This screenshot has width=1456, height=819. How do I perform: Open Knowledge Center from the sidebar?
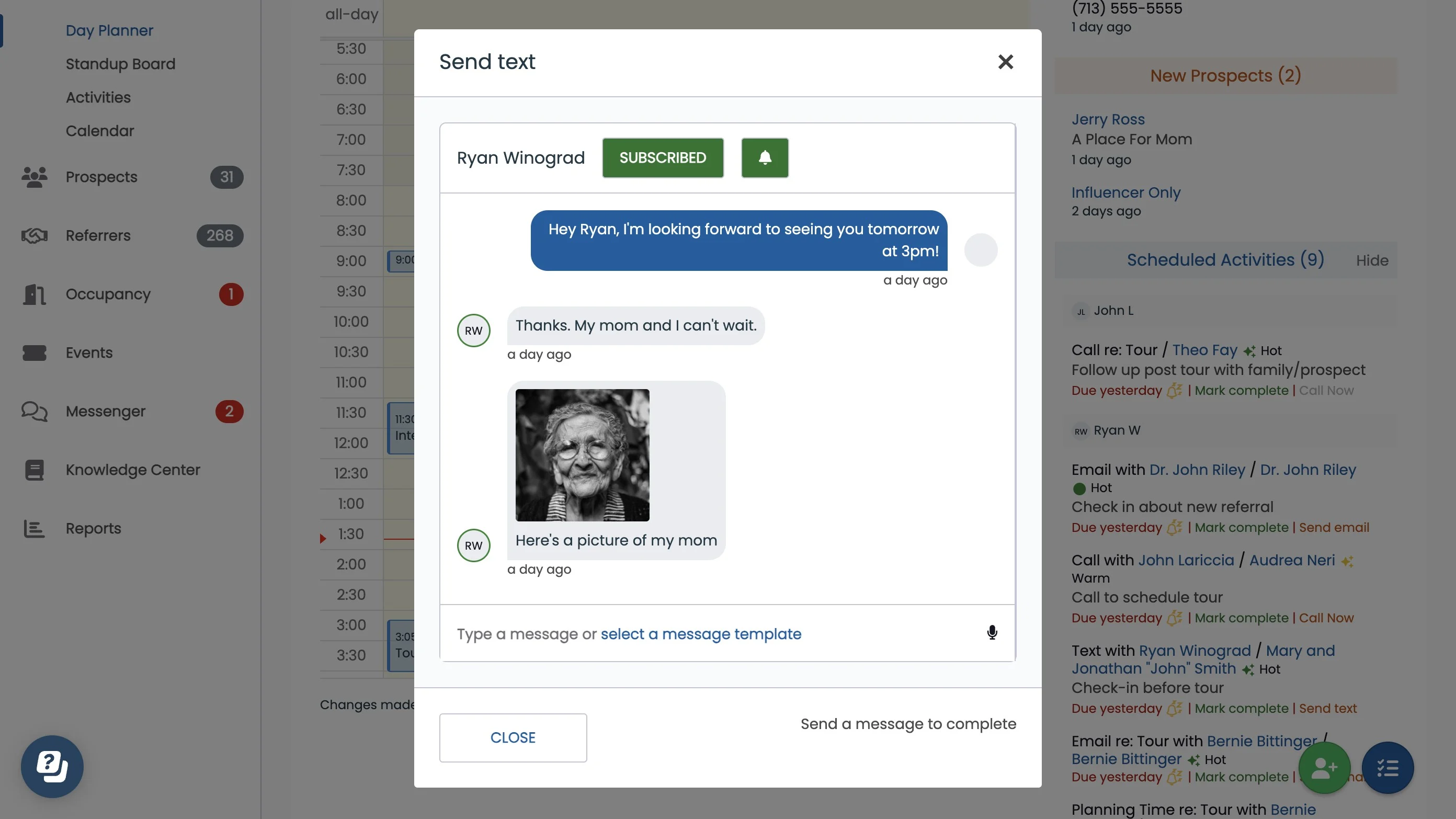pos(132,470)
